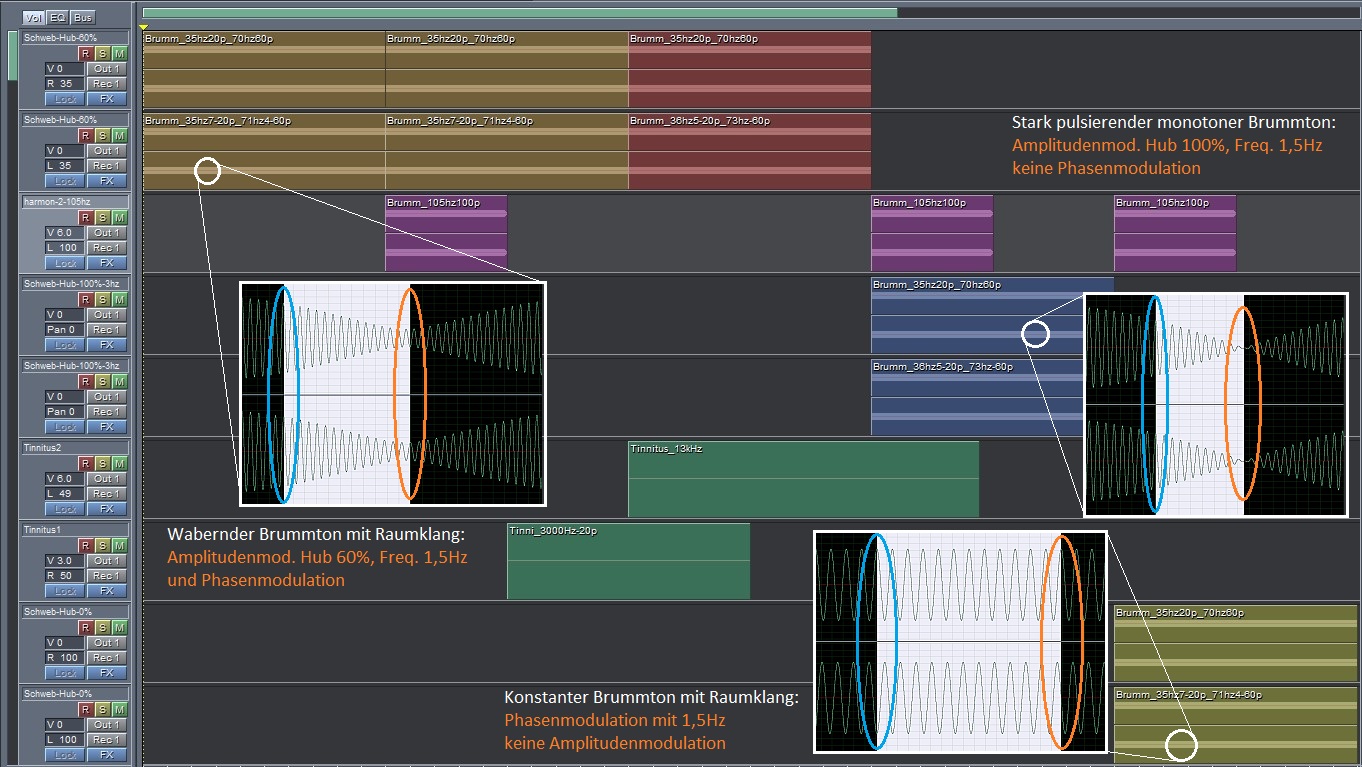Image resolution: width=1362 pixels, height=767 pixels.
Task: Click the yellow playhead marker at timeline start
Action: (144, 26)
